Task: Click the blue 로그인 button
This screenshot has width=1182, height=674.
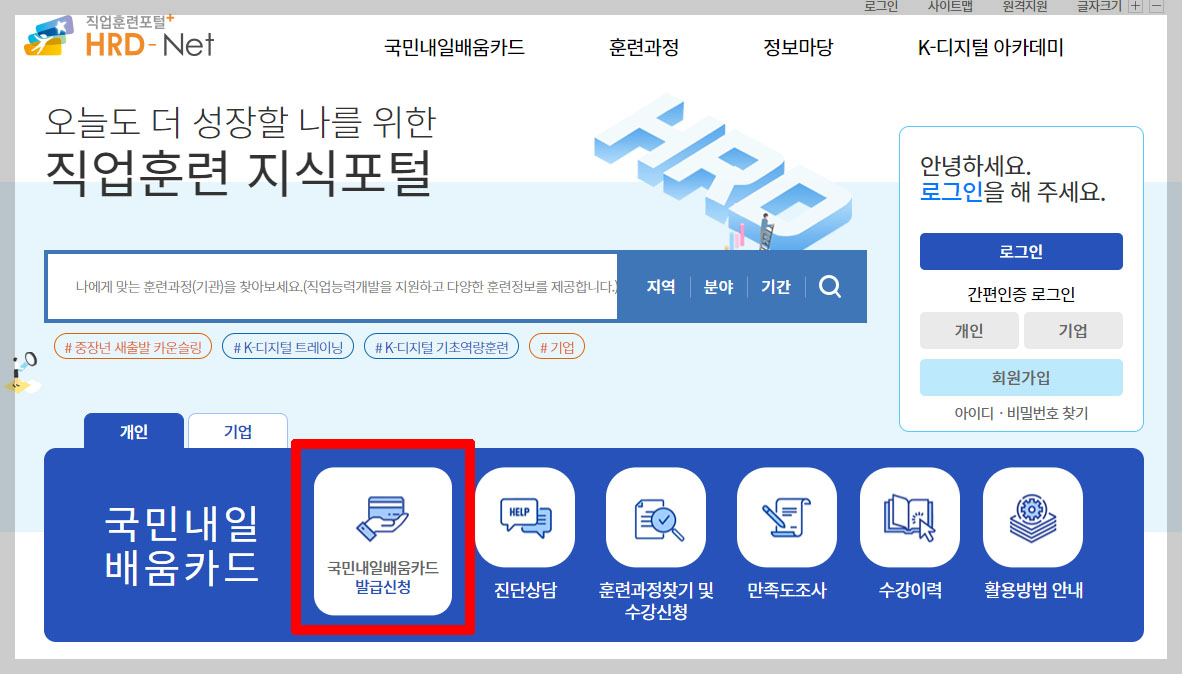Action: (x=1021, y=252)
